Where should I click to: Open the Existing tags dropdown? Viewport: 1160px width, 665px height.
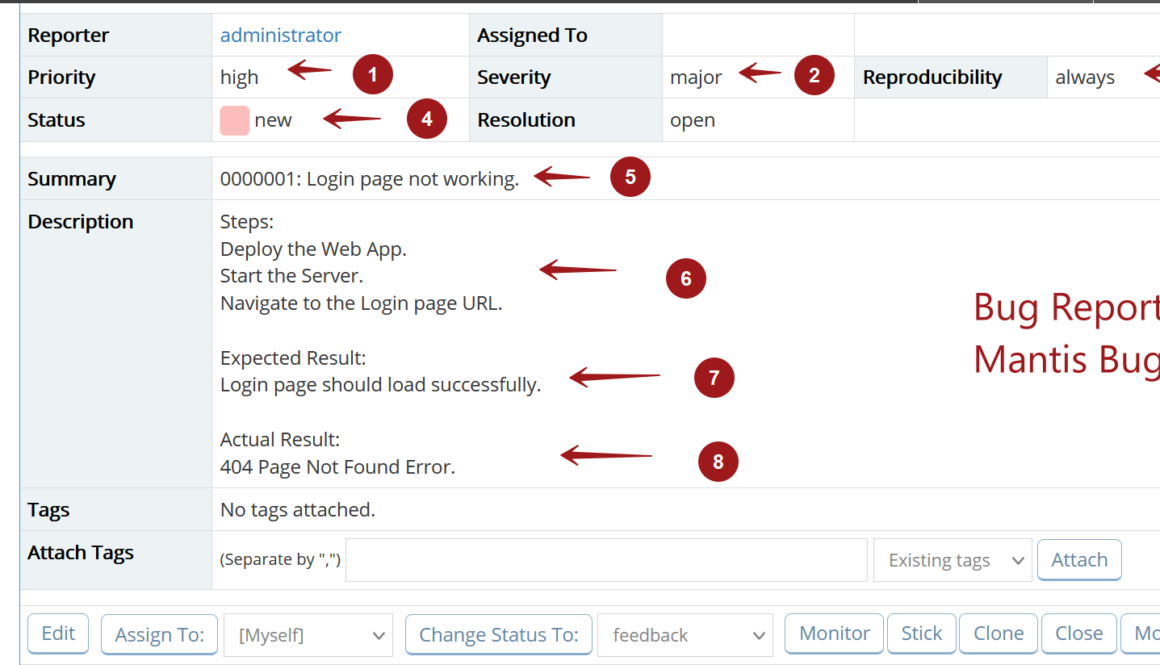[x=952, y=560]
